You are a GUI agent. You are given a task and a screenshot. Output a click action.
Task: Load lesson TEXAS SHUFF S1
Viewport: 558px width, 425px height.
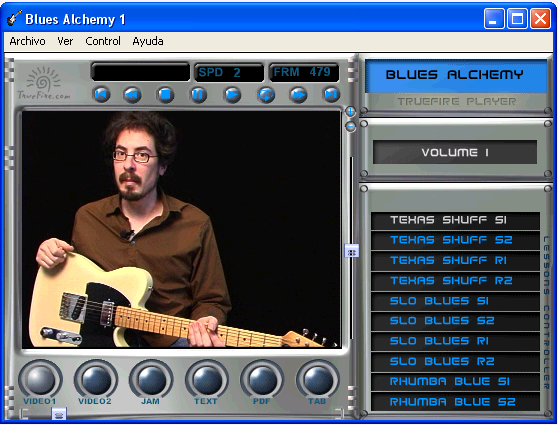[x=455, y=220]
